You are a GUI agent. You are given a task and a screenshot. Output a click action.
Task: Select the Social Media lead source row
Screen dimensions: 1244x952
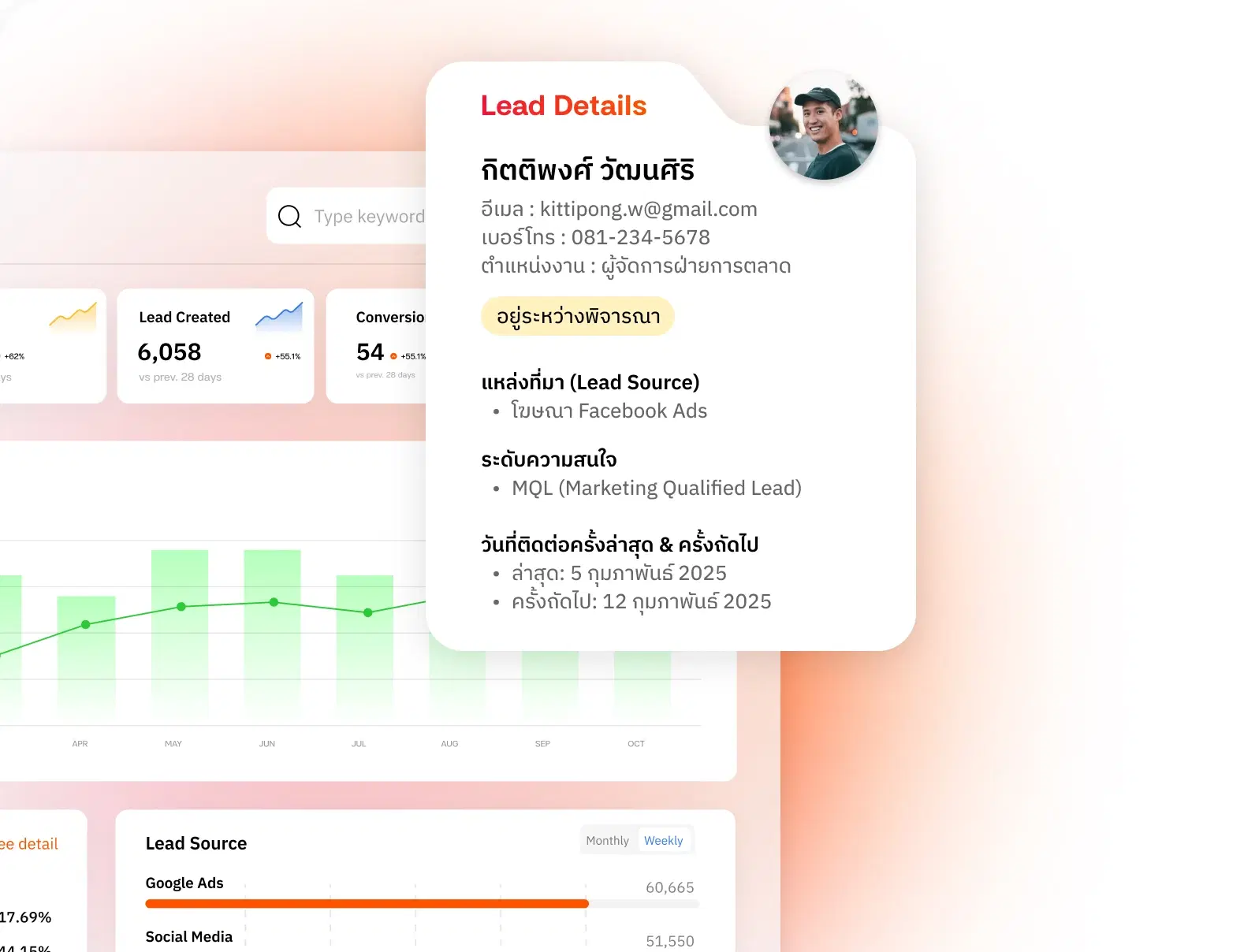189,937
